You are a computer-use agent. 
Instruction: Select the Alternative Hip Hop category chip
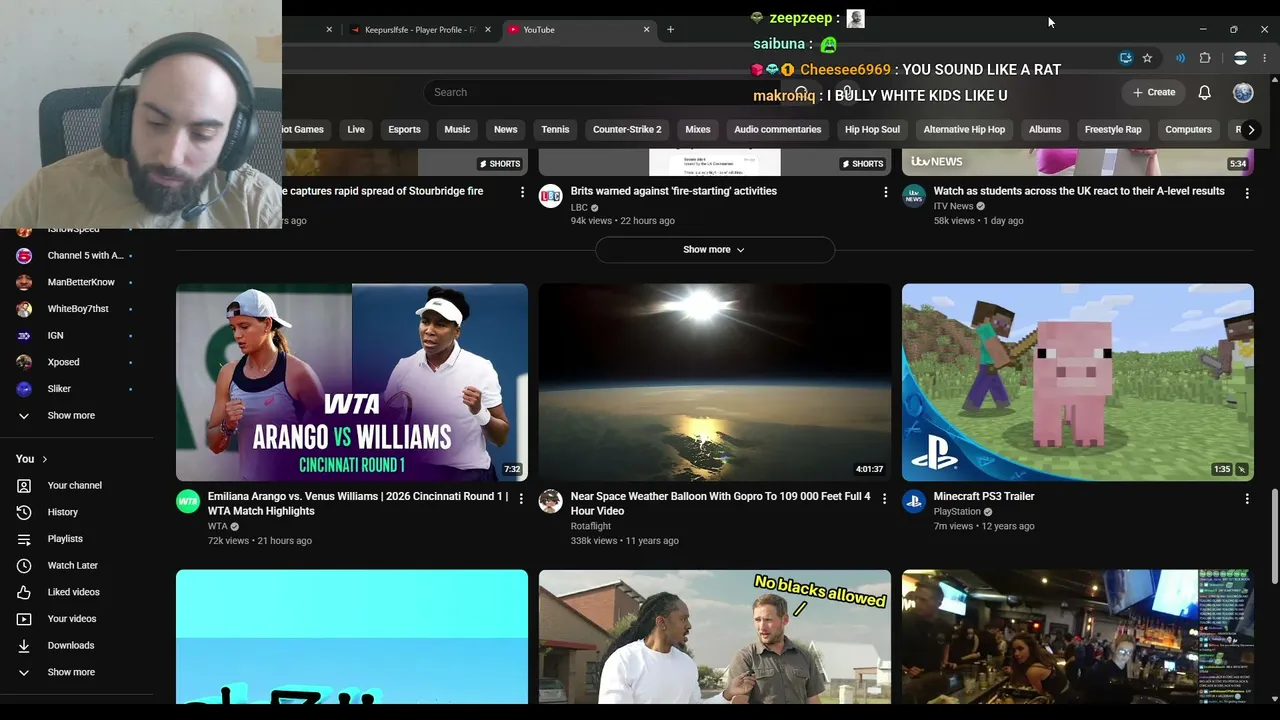tap(964, 129)
